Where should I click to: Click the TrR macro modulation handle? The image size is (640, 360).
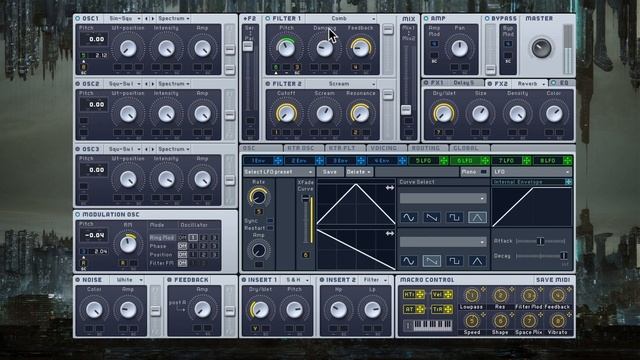[448, 309]
